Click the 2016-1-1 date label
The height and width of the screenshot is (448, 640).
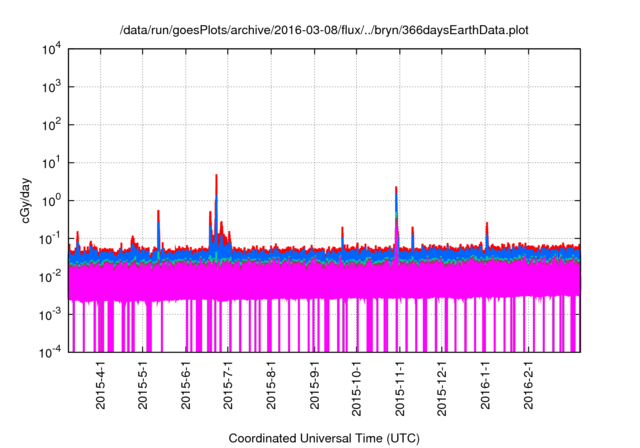(485, 386)
